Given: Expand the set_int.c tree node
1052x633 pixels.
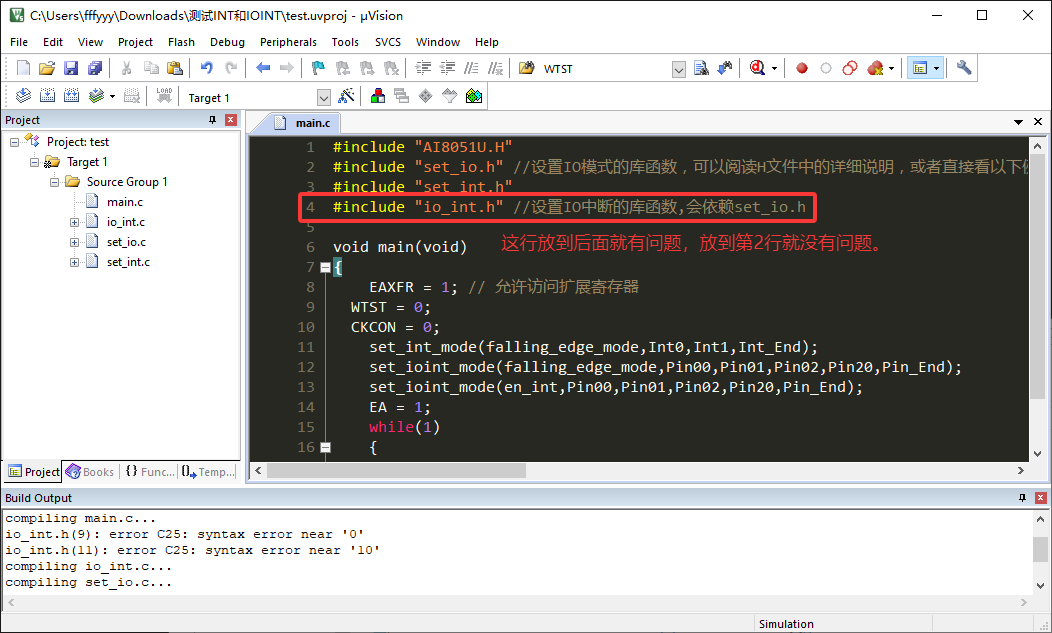Looking at the screenshot, I should pyautogui.click(x=74, y=262).
